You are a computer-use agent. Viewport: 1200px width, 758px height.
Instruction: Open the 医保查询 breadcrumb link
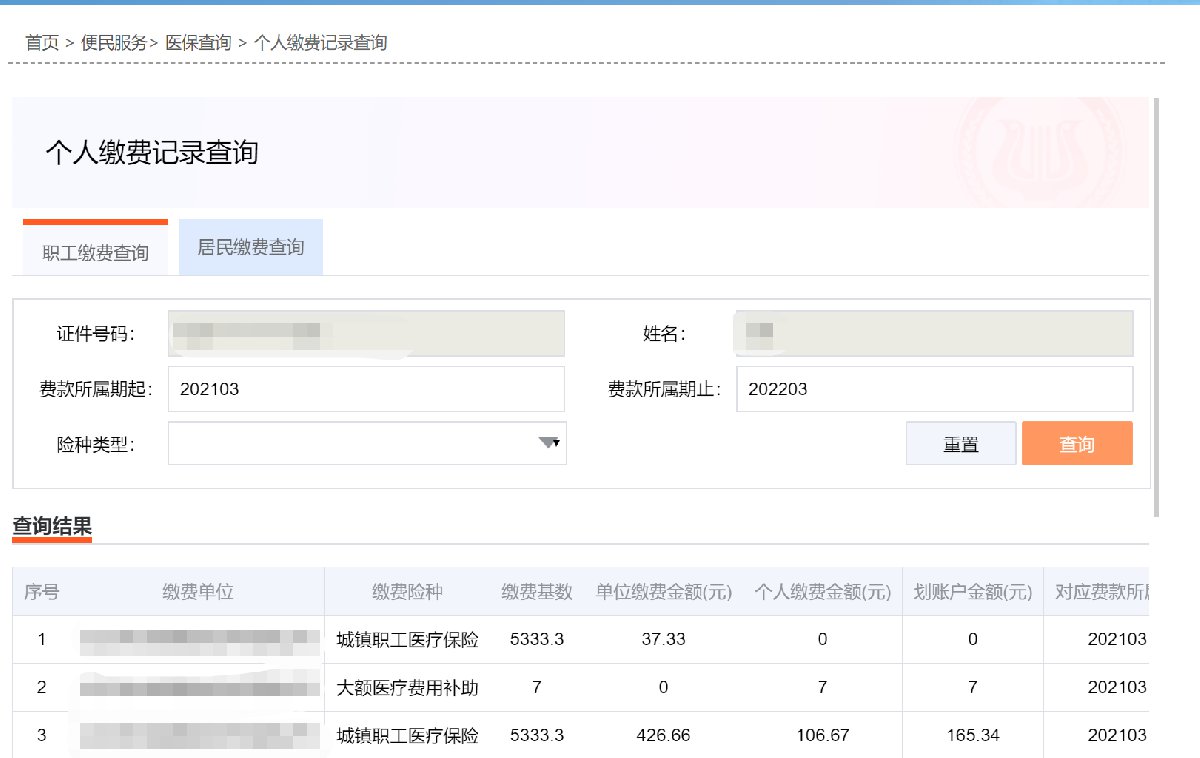pos(198,43)
